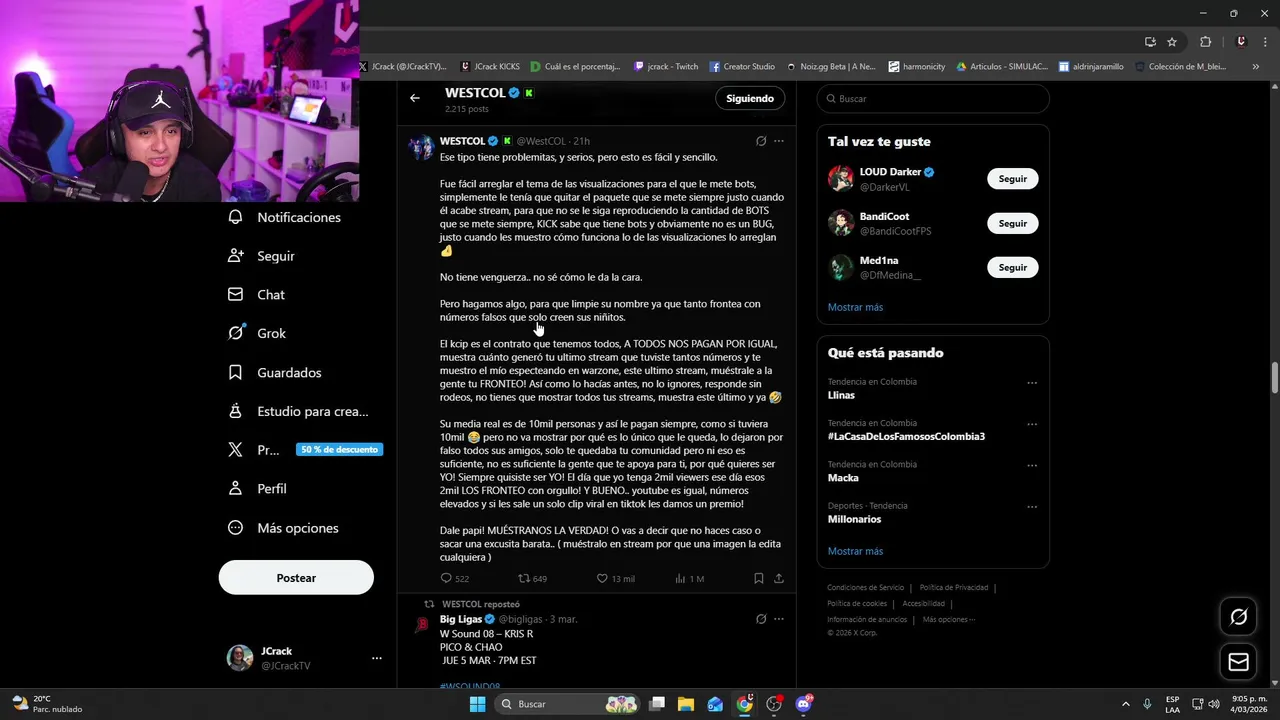The height and width of the screenshot is (720, 1280).
Task: Open options for #LaCasaDeLosFamososColombia3 trend
Action: (1032, 424)
